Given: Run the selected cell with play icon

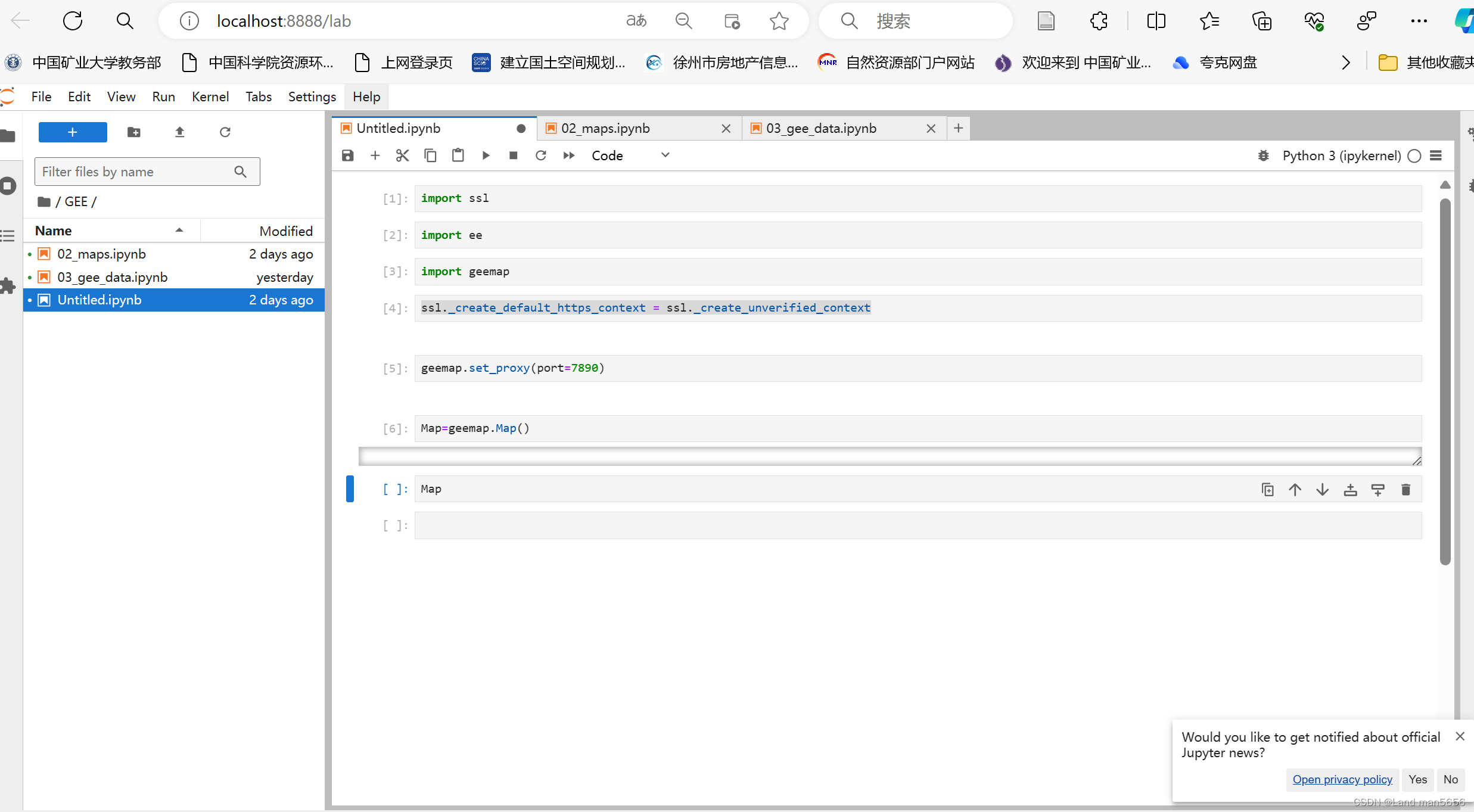Looking at the screenshot, I should (x=486, y=155).
